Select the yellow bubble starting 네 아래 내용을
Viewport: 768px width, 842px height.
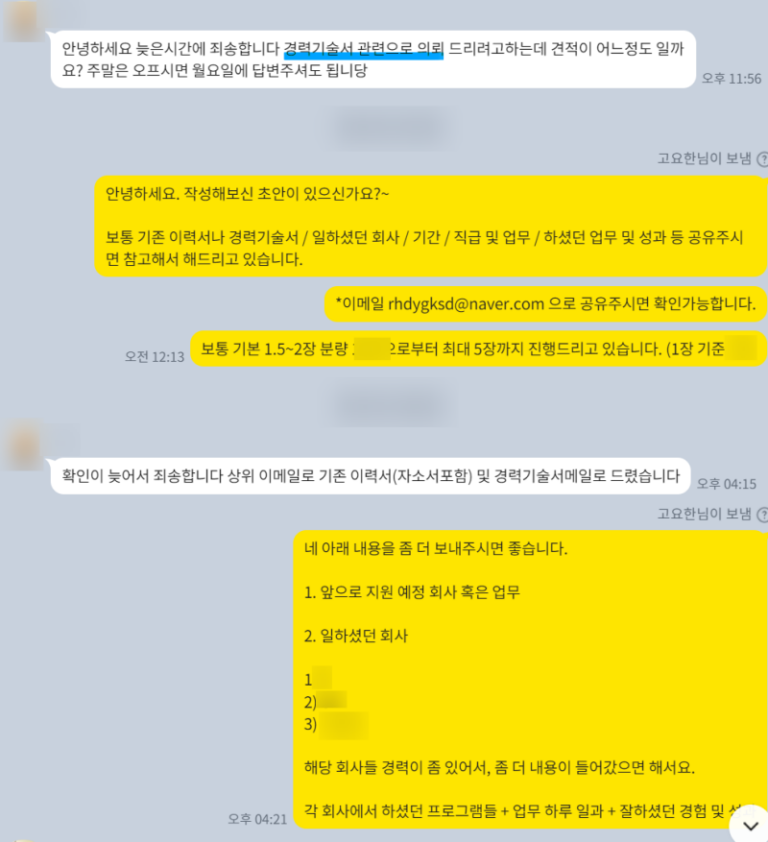(530, 679)
